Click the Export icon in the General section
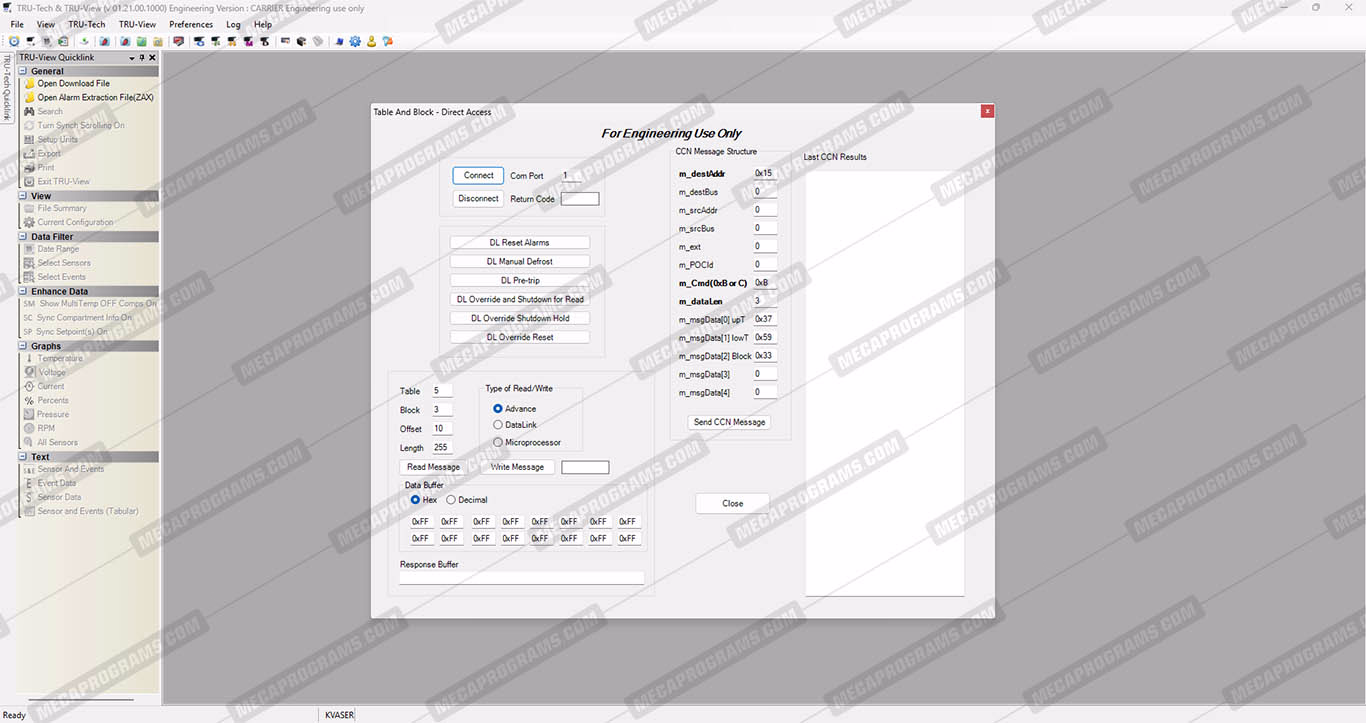Image resolution: width=1366 pixels, height=723 pixels. pos(29,154)
